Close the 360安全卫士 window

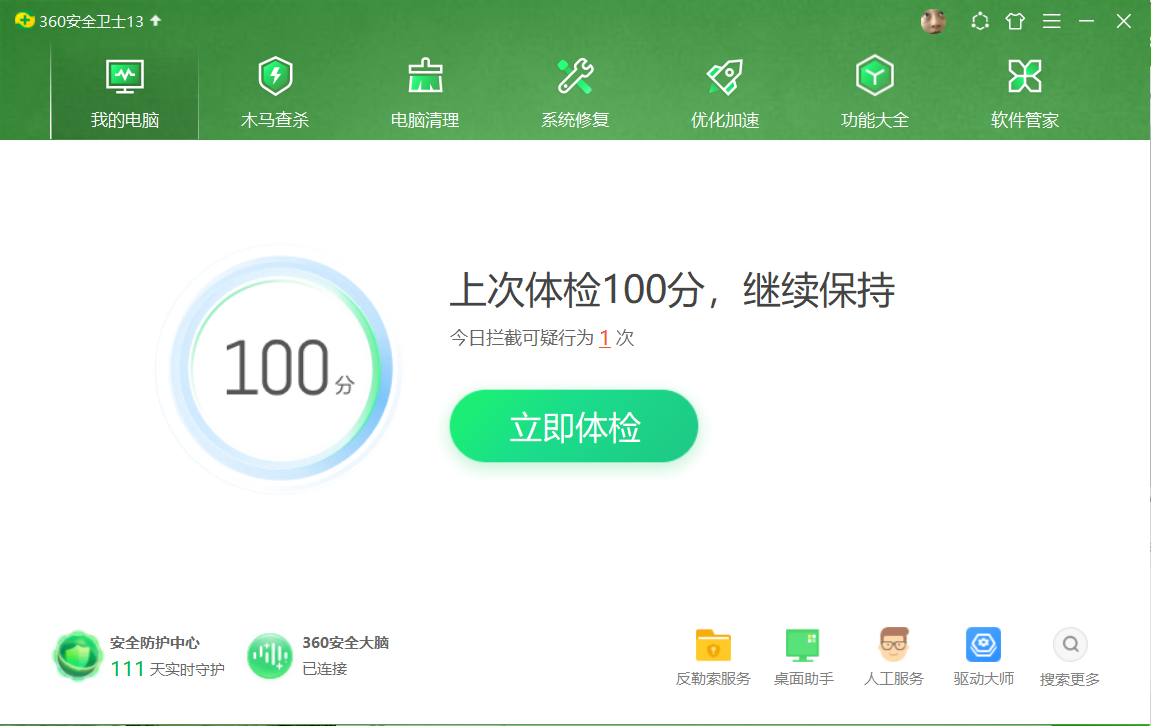pos(1123,21)
